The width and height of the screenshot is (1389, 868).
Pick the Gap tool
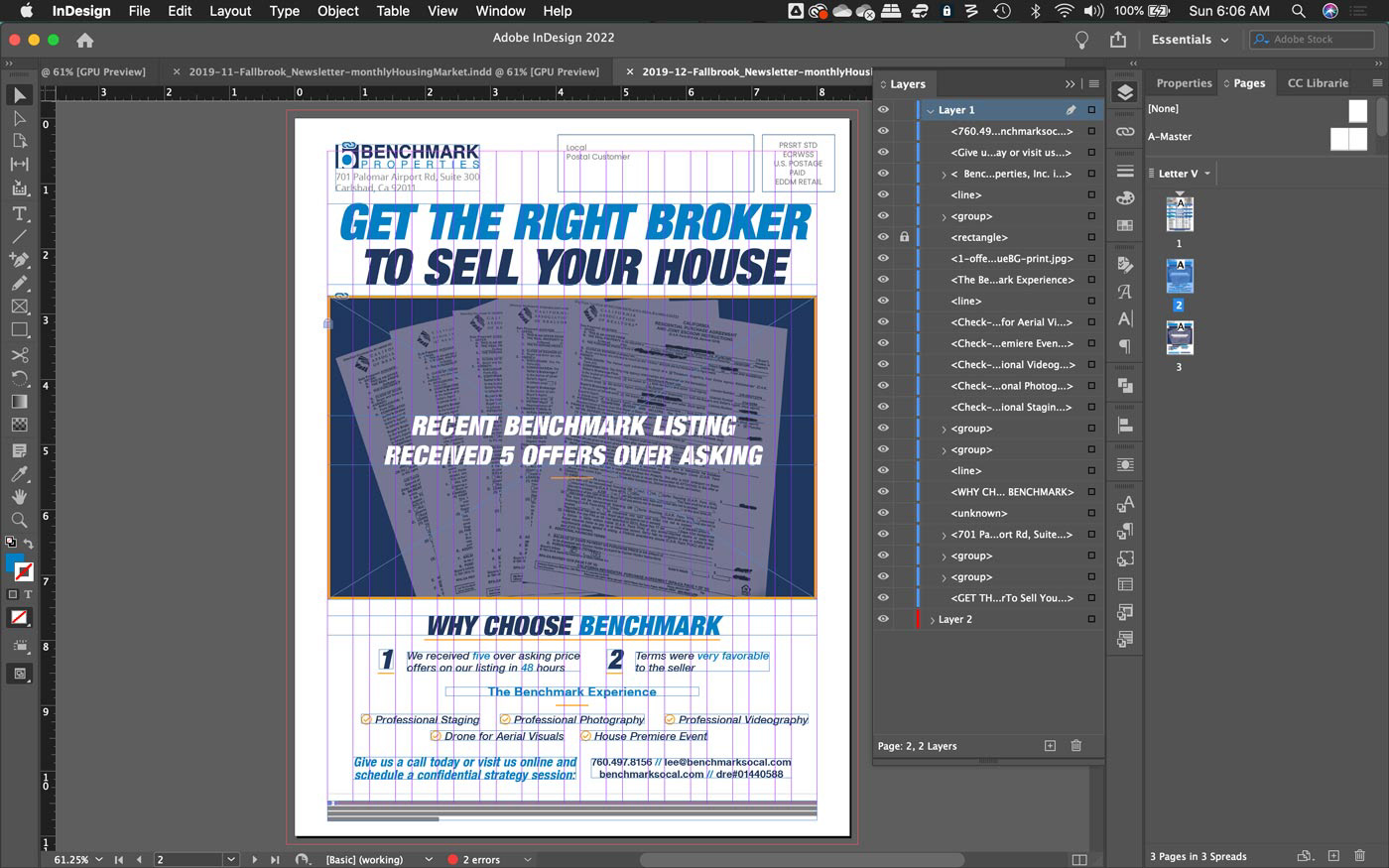click(19, 165)
